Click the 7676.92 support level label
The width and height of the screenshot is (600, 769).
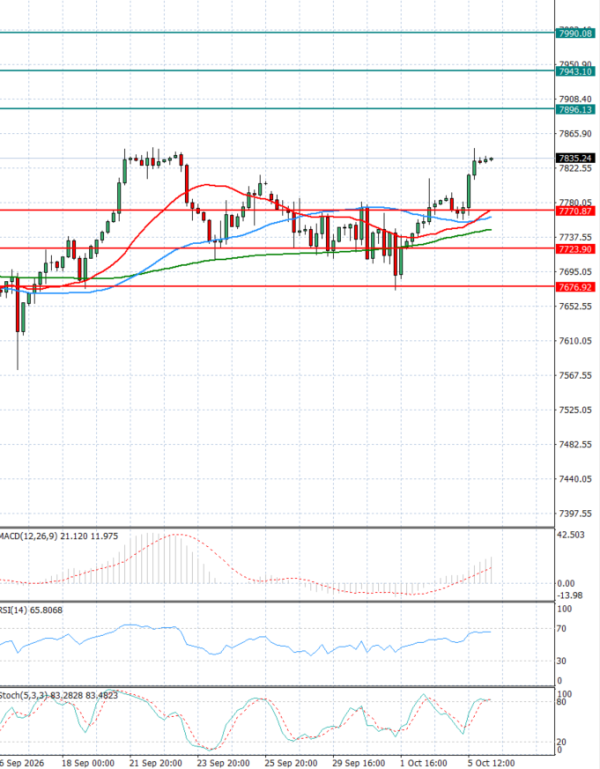(575, 287)
